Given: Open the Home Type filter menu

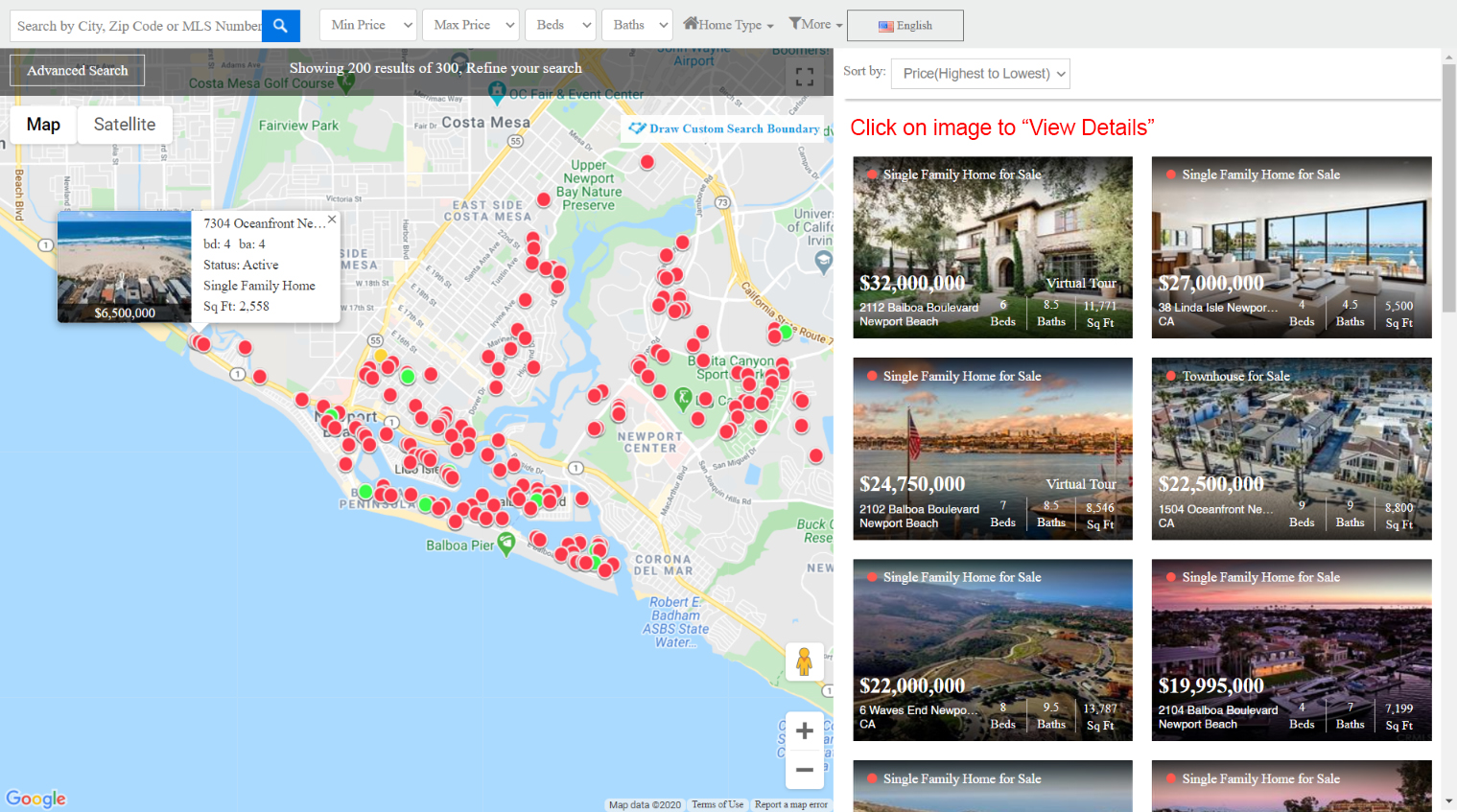Looking at the screenshot, I should pos(728,25).
